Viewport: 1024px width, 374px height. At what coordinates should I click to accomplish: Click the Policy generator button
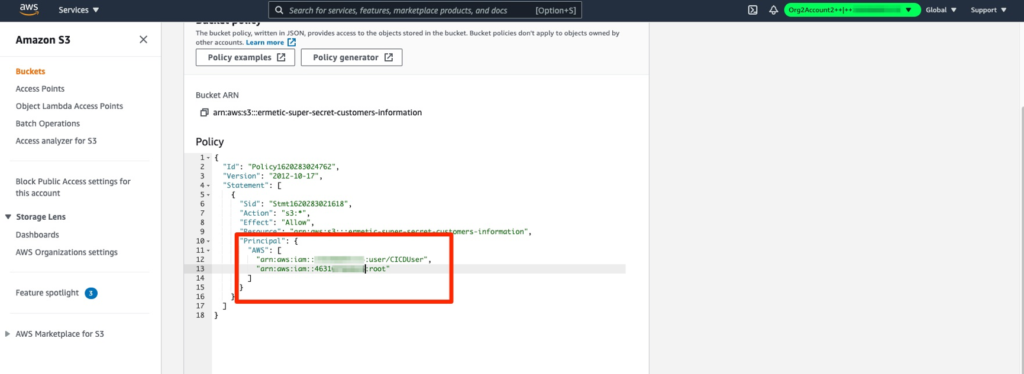click(351, 57)
